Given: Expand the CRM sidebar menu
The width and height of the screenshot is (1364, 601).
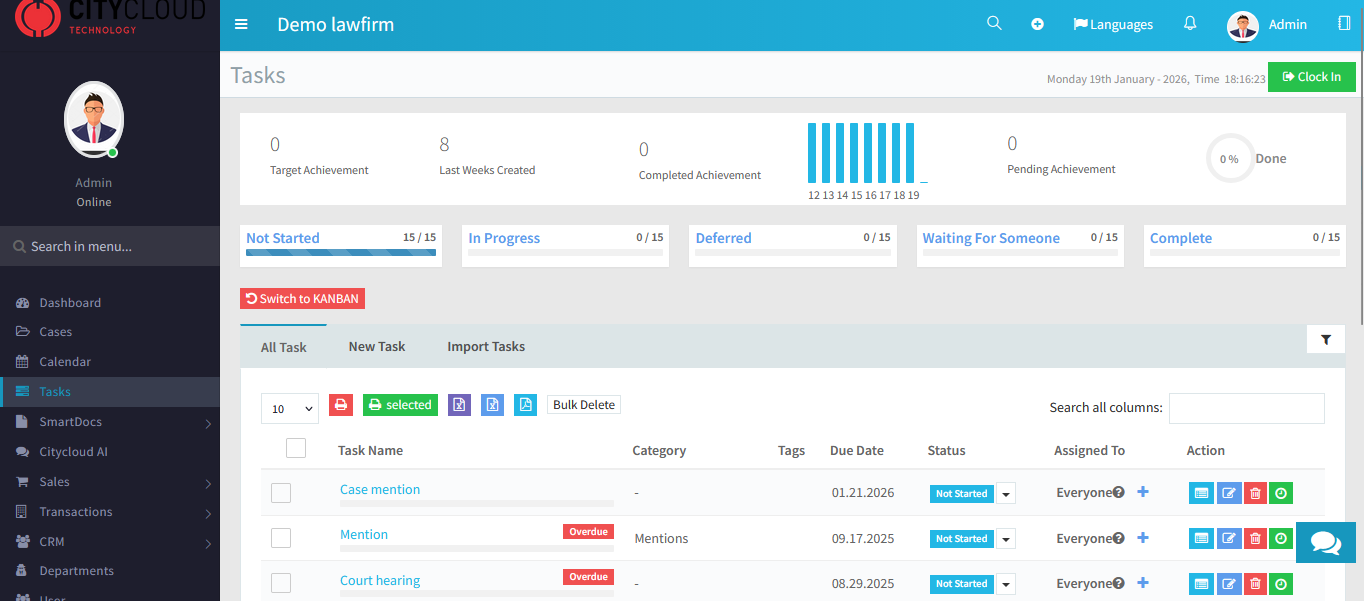Looking at the screenshot, I should [110, 542].
